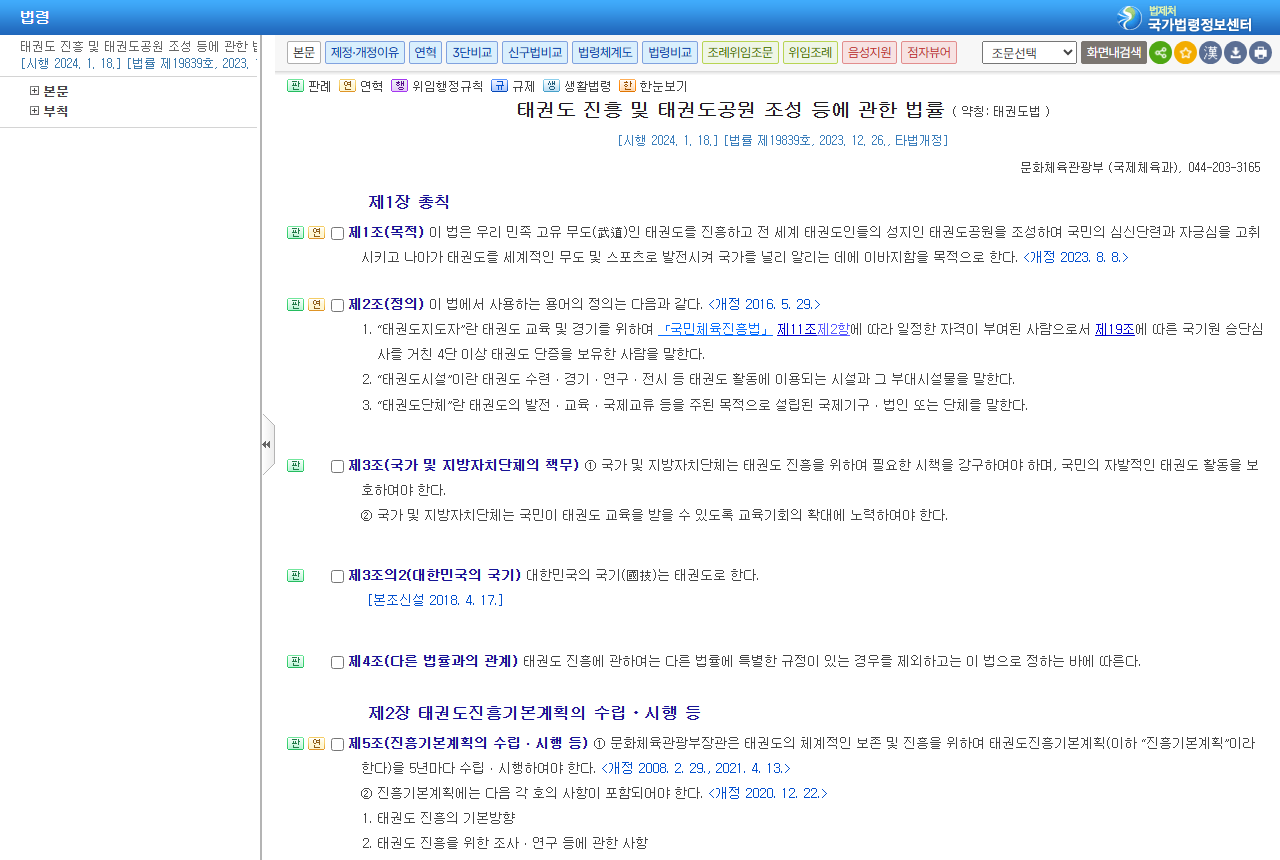Open 판 icon beside 제3조(국가 및 지방자치단체의 책무)

[x=295, y=466]
